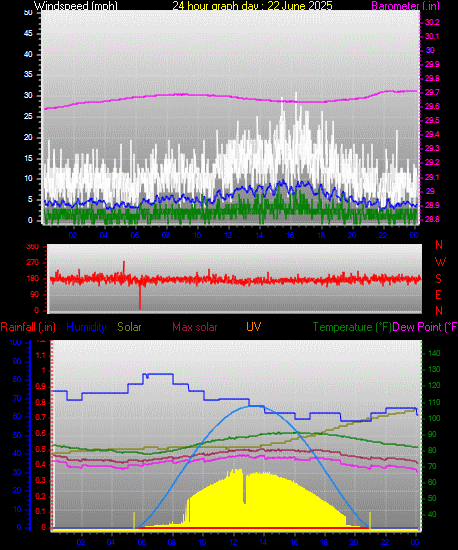Select the "Max solar" legend label

pos(195,327)
